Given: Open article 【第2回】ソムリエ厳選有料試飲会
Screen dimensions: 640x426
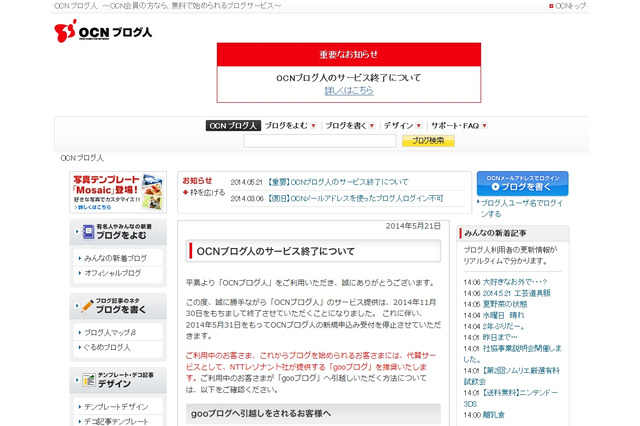Looking at the screenshot, I should tap(512, 376).
